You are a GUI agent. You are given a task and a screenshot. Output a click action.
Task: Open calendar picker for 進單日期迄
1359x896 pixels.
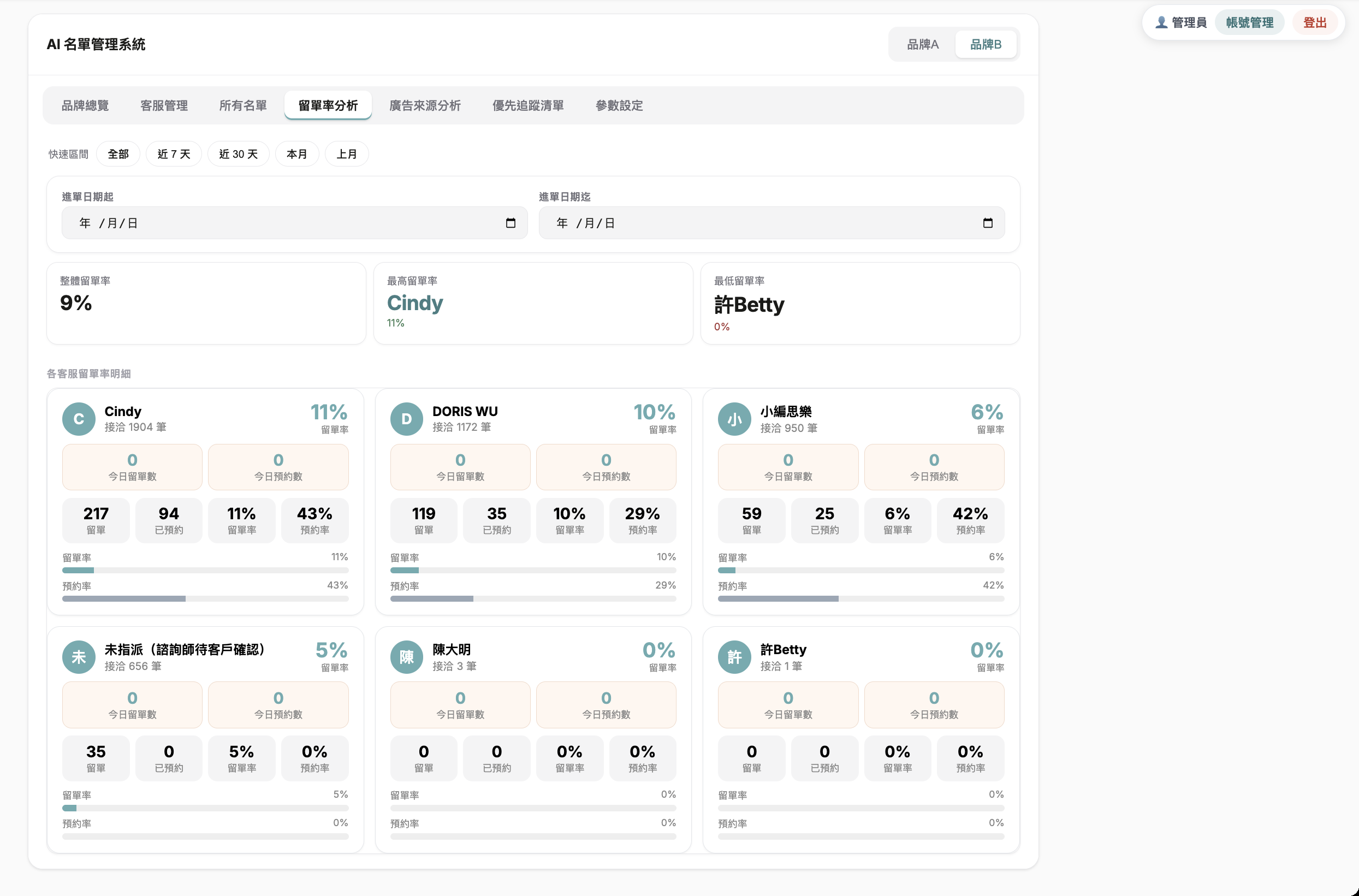(988, 223)
